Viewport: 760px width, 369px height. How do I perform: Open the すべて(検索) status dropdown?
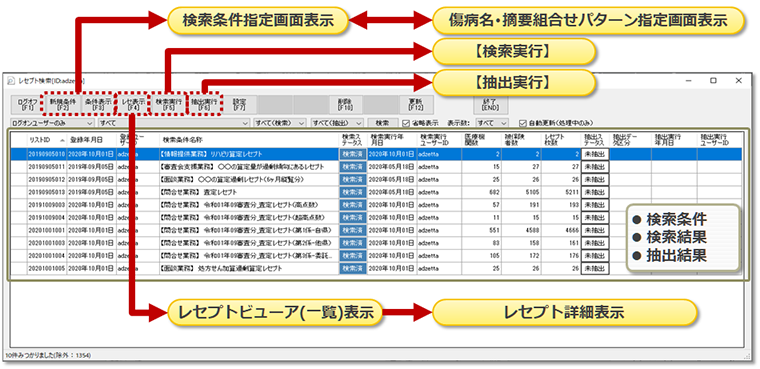point(280,123)
